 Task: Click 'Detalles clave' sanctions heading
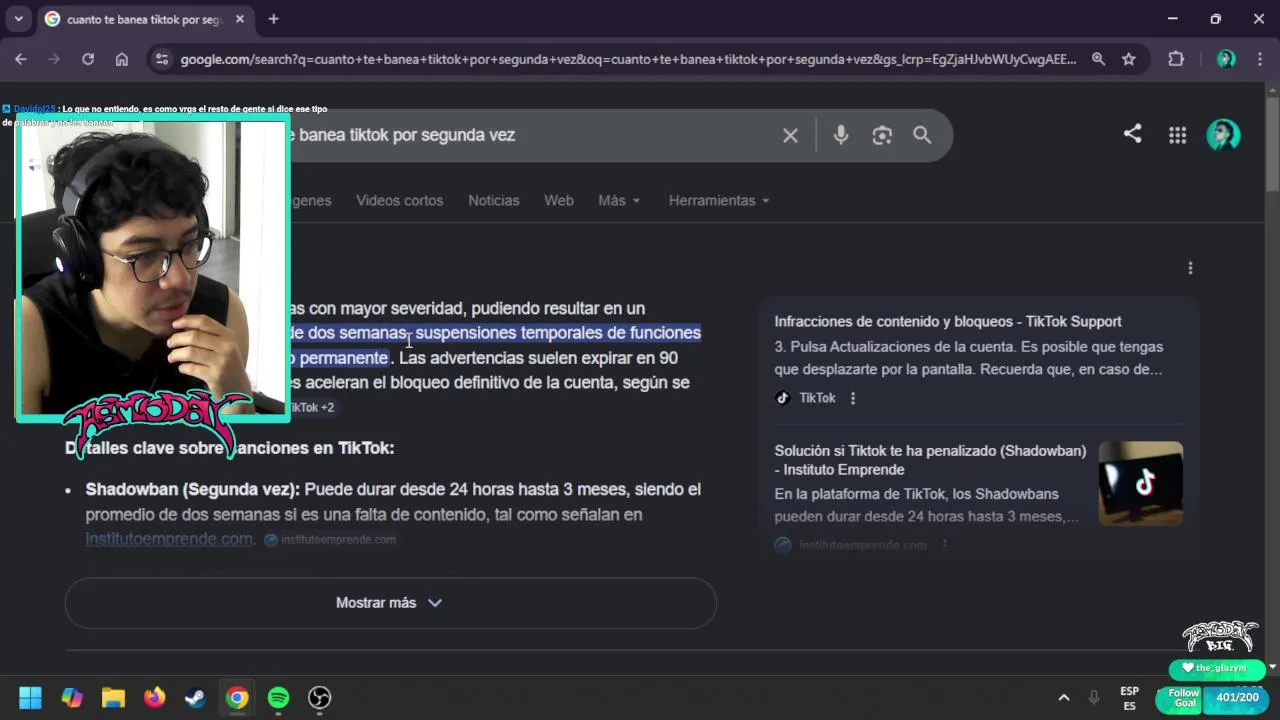(230, 448)
